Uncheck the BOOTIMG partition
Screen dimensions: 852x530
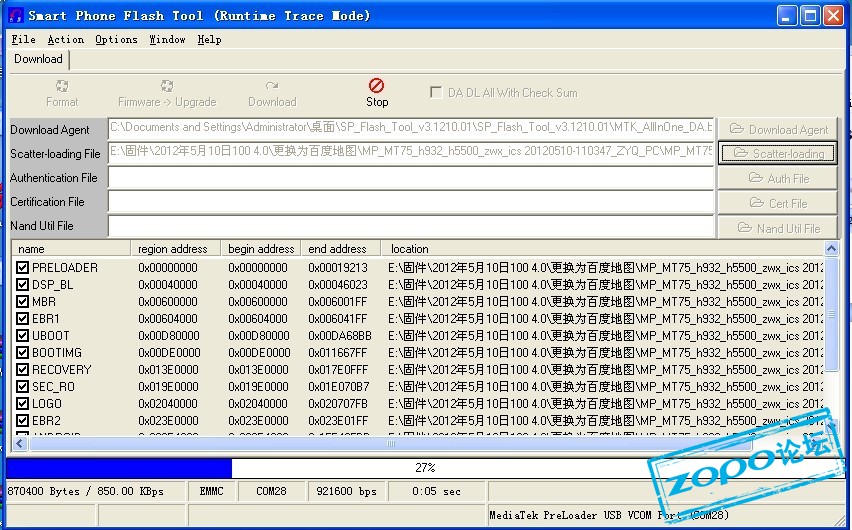pos(22,352)
